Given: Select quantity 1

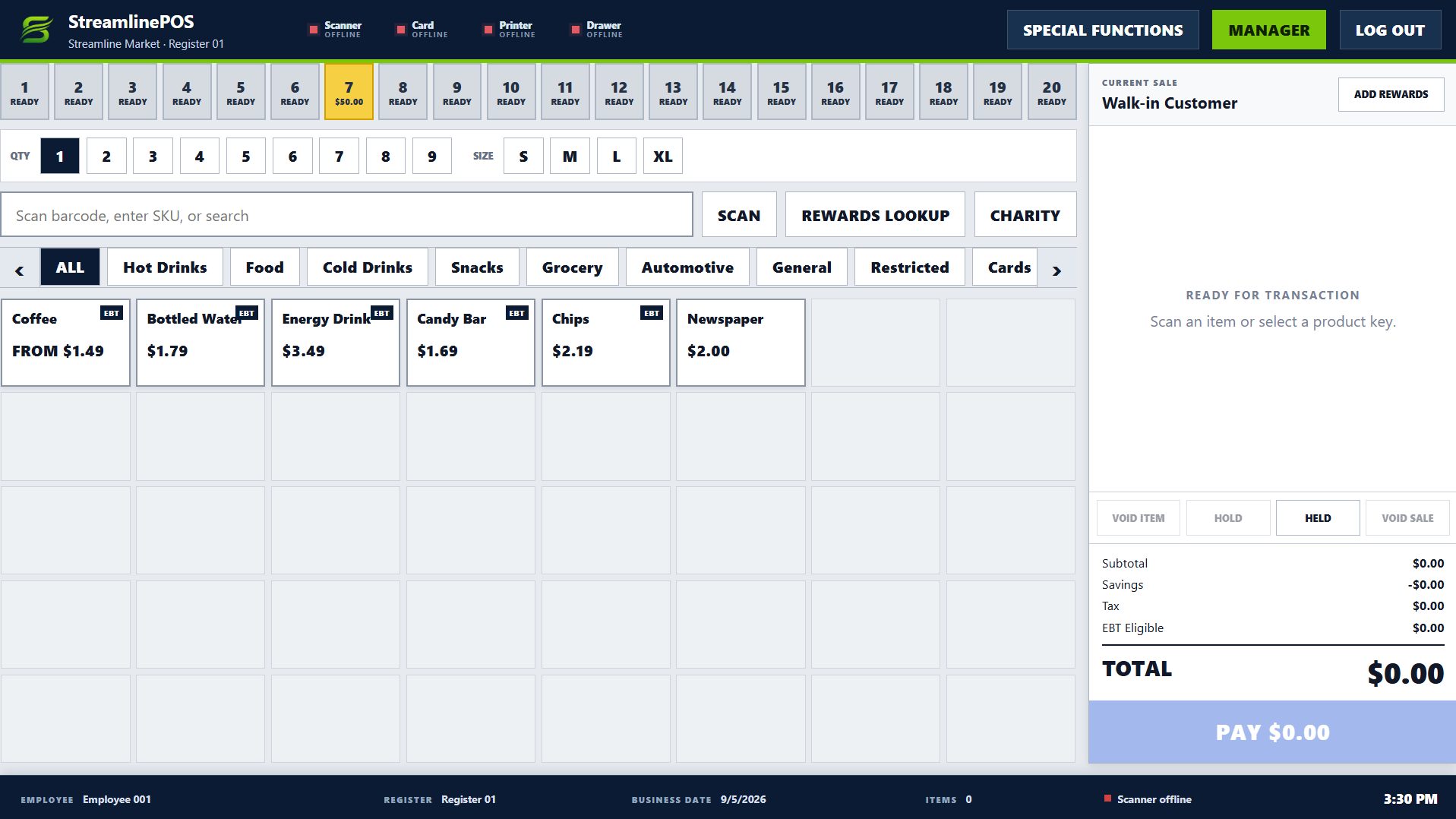Looking at the screenshot, I should (60, 157).
